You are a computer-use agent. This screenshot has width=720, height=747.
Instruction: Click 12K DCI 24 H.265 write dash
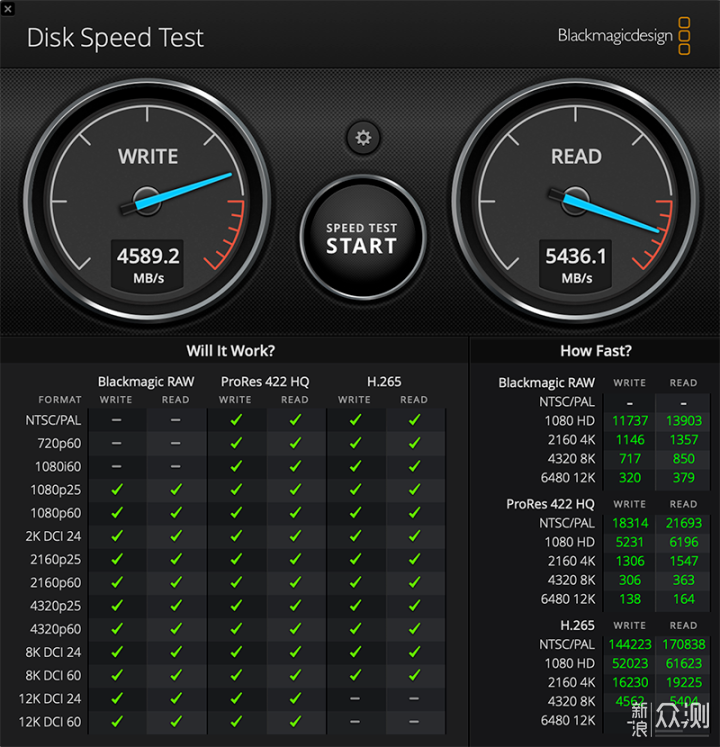(x=355, y=698)
